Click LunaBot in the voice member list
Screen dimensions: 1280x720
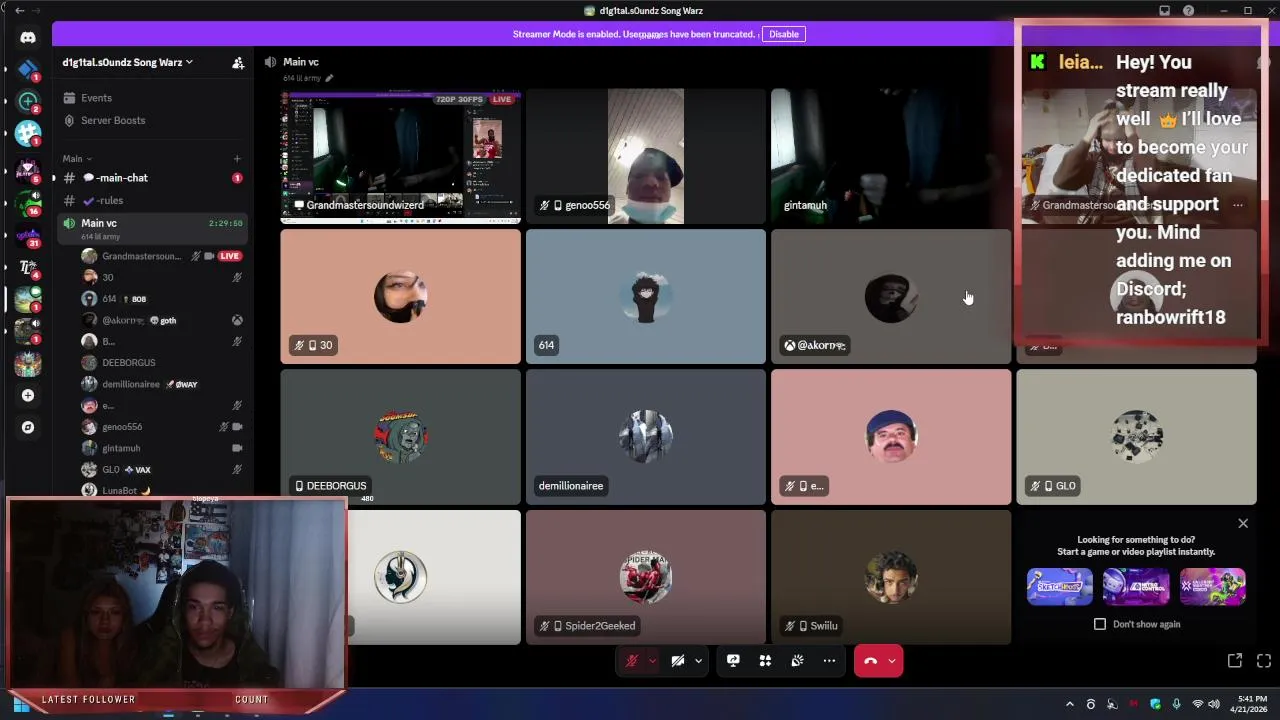pyautogui.click(x=120, y=491)
